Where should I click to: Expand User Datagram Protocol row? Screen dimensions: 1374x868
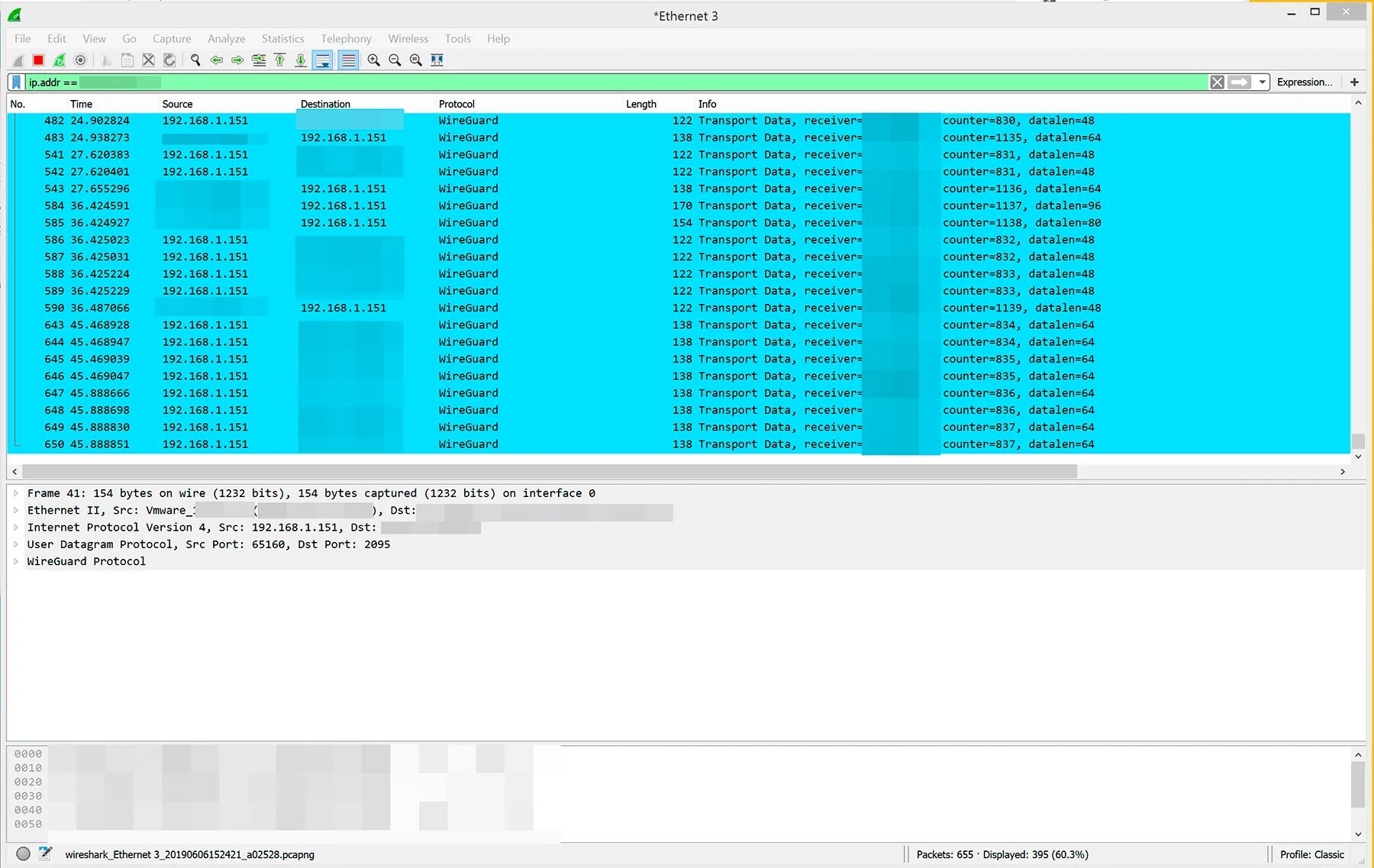pyautogui.click(x=15, y=544)
